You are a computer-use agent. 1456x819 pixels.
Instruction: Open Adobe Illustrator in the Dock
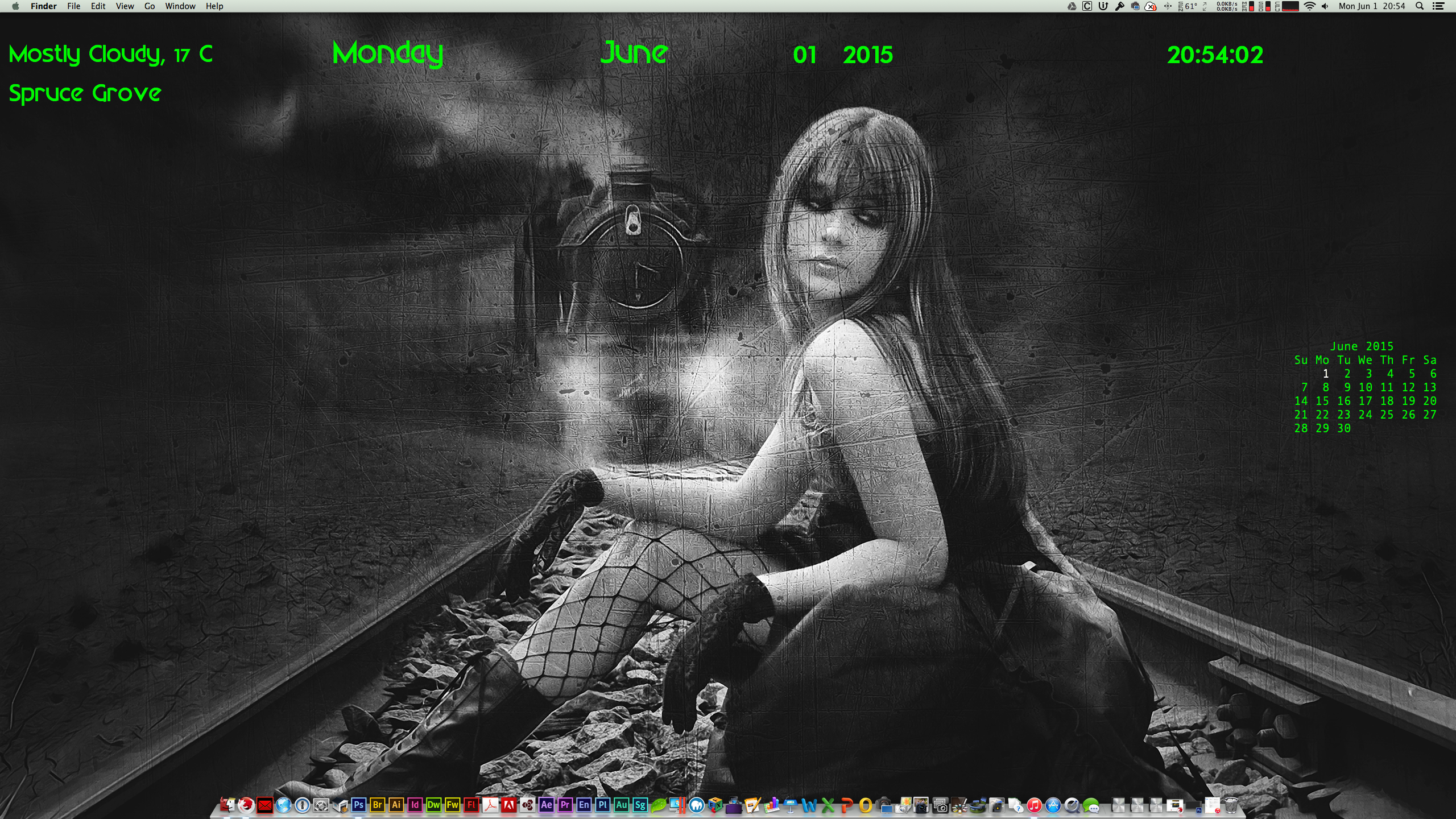point(396,805)
